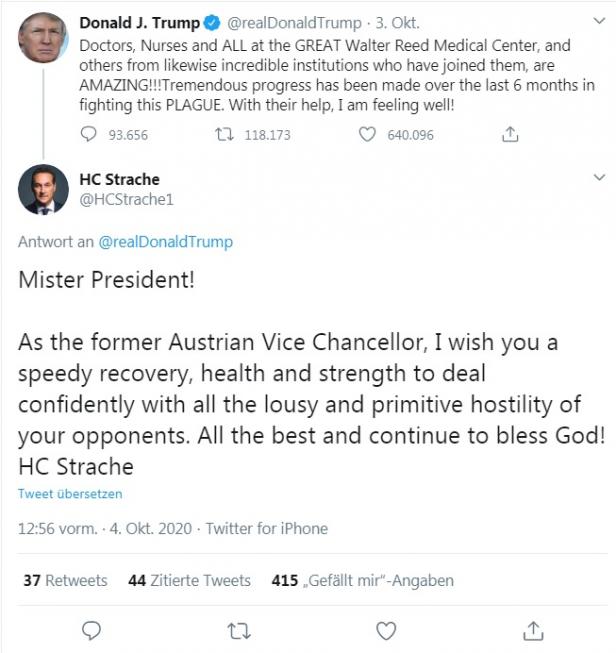This screenshot has width=616, height=653.
Task: Share Trump's tweet via upload icon
Action: 510,134
